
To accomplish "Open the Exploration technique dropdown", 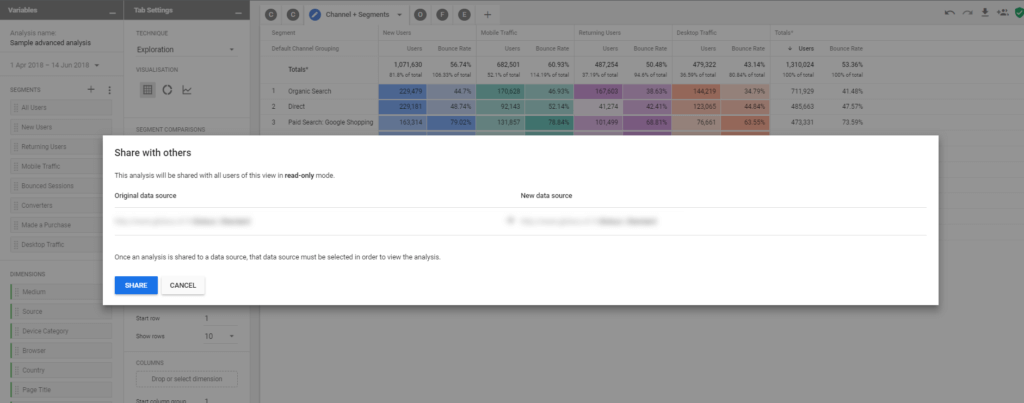I will pos(186,48).
